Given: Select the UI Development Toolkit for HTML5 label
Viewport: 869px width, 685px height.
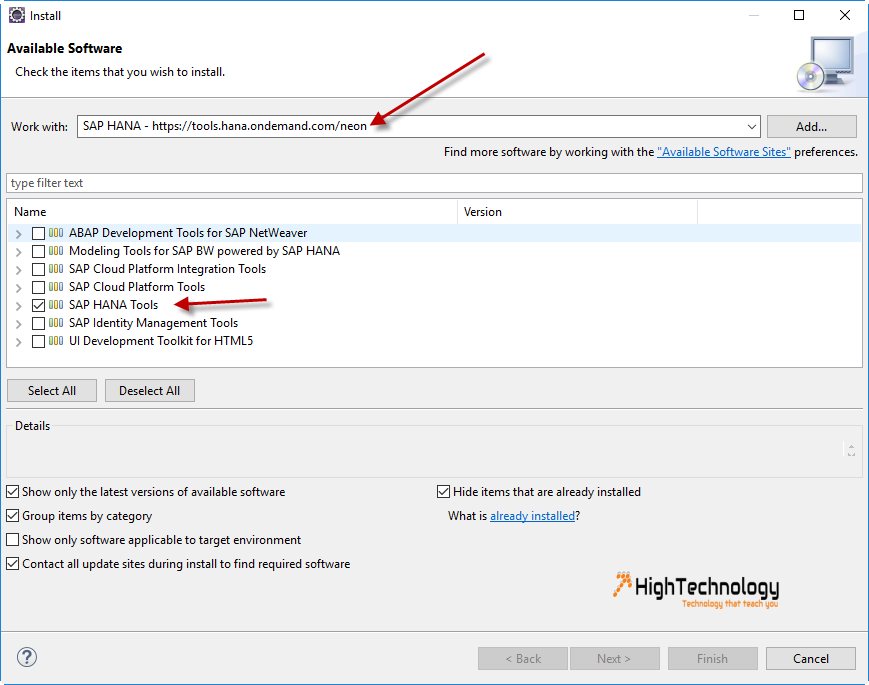Looking at the screenshot, I should click(161, 341).
